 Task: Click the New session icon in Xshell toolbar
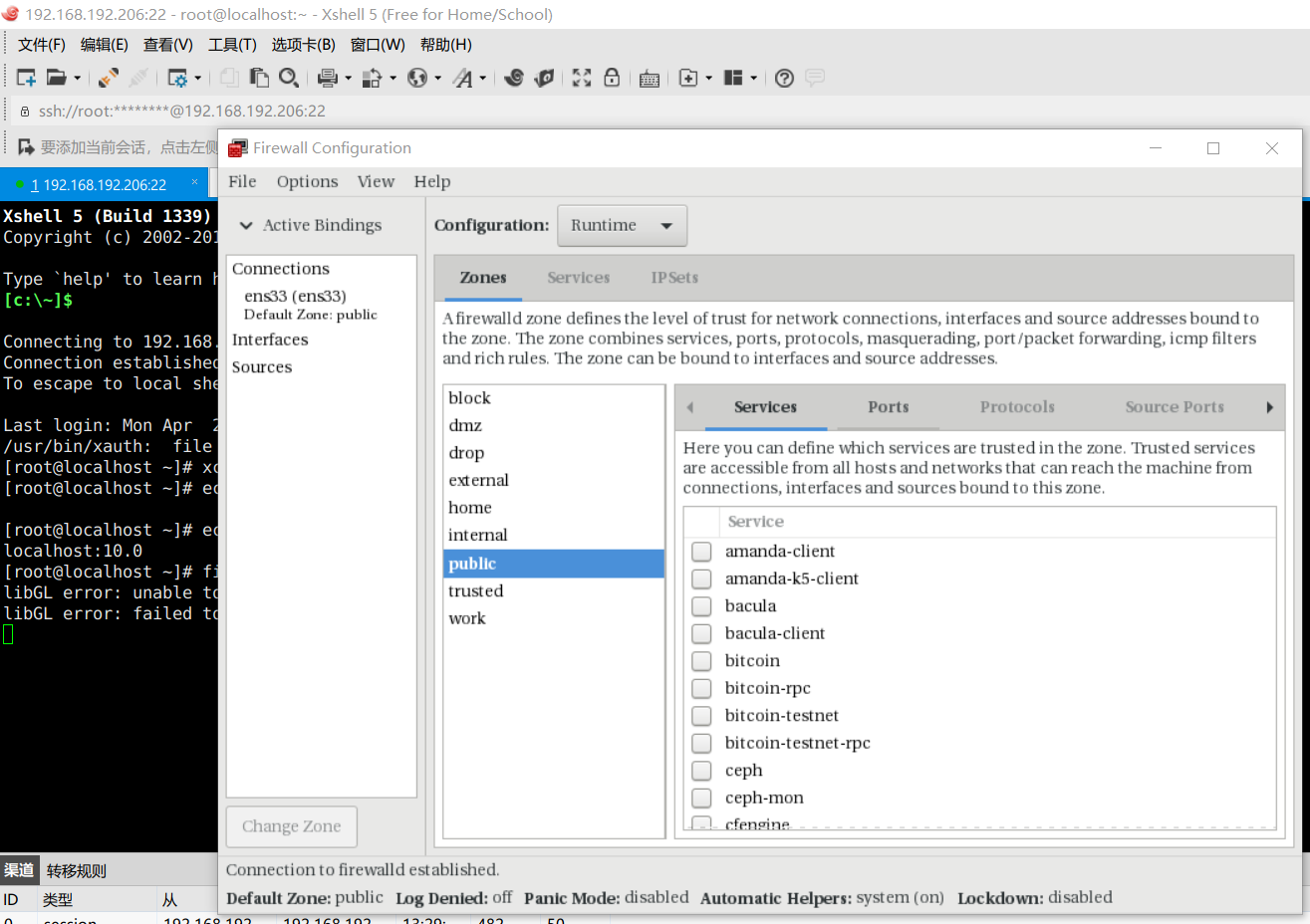[x=27, y=78]
